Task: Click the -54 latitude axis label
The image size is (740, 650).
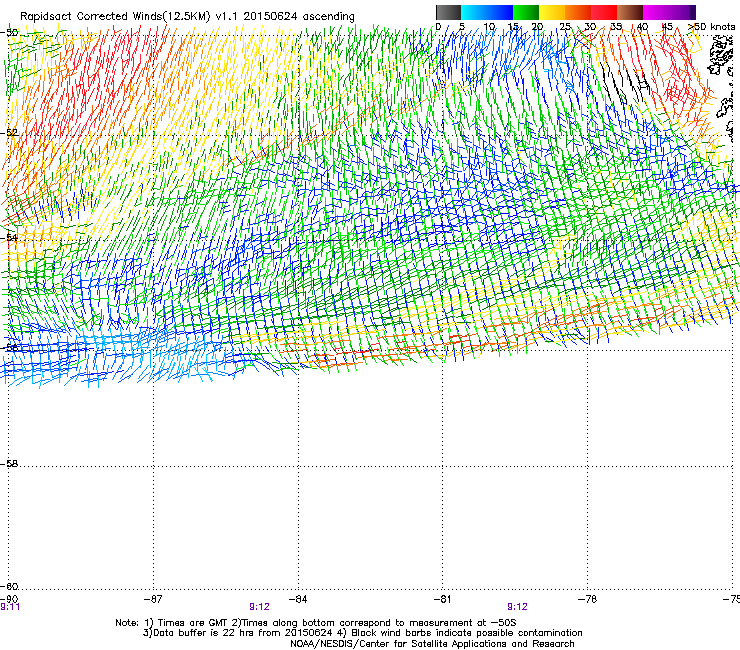Action: click(x=9, y=237)
